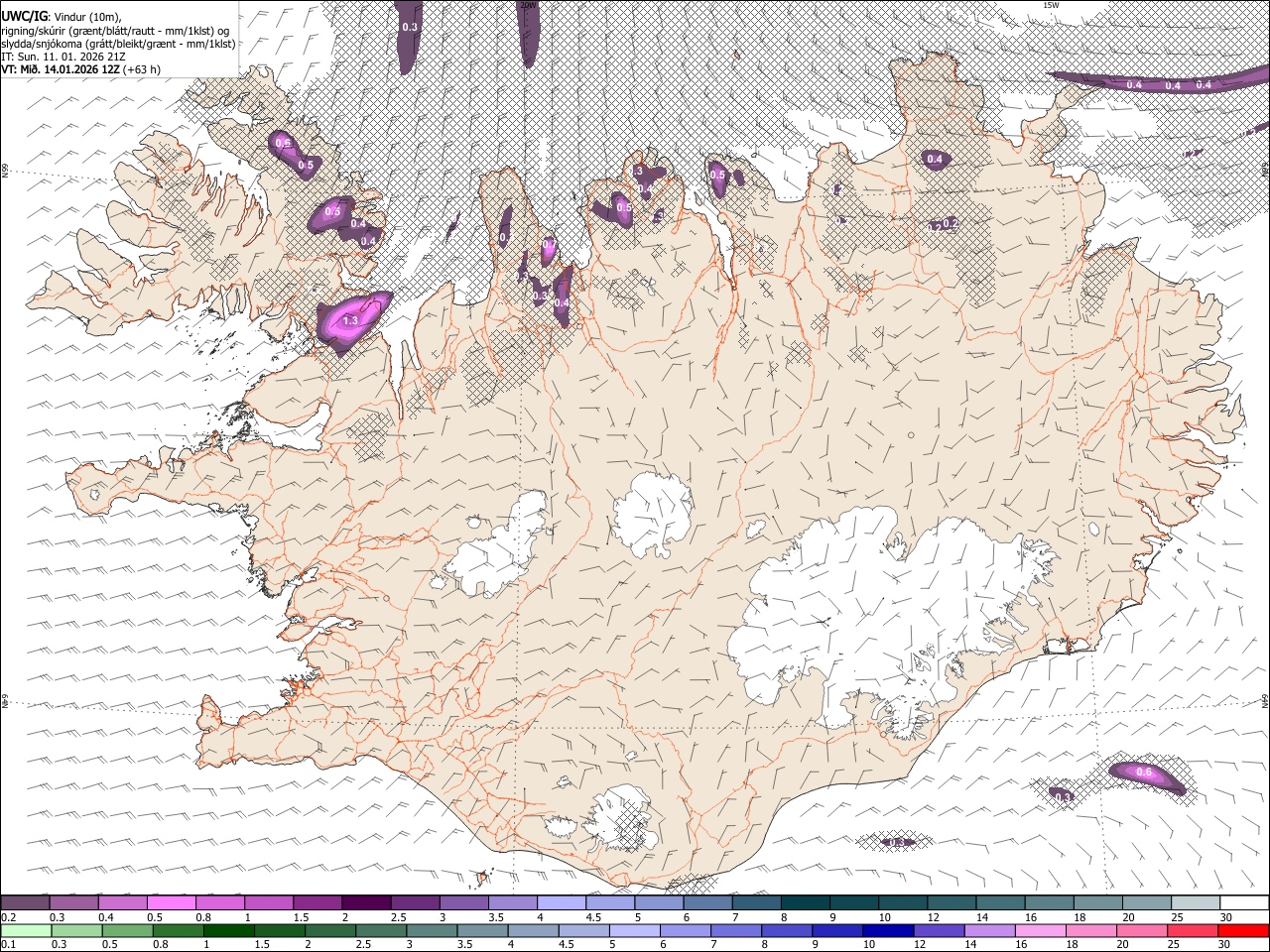This screenshot has height=952, width=1270.
Task: Select the 'IT: Sun. 11. 01. 2026 21Z' line
Action: (x=63, y=57)
